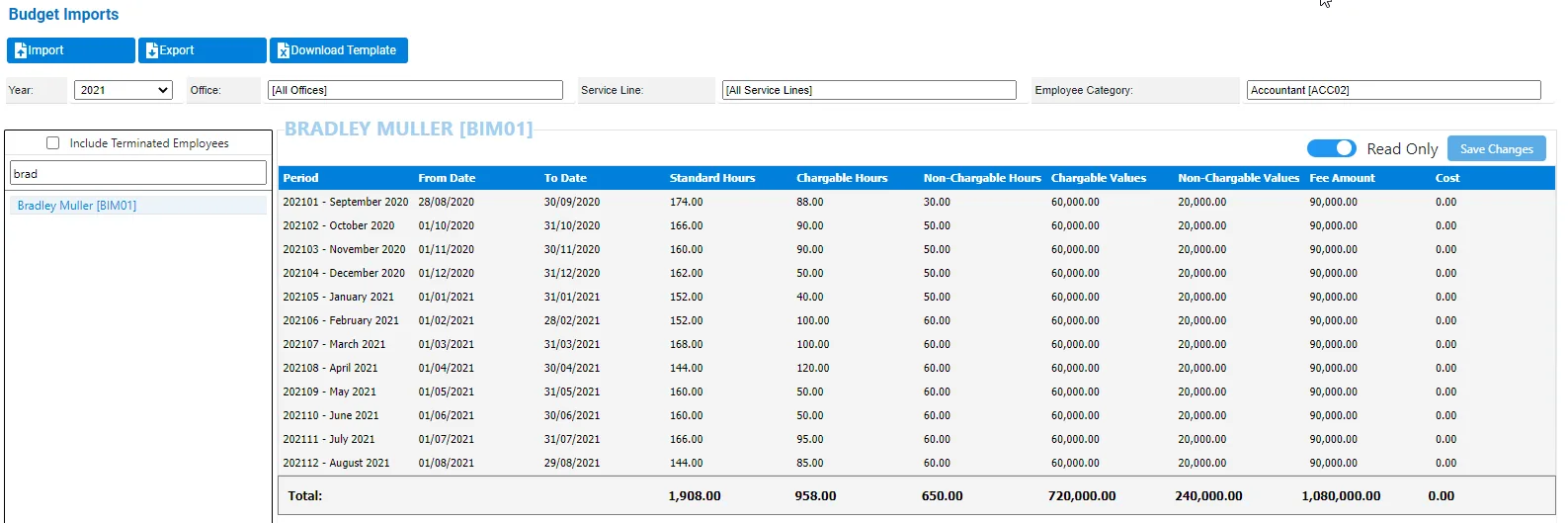Enable Include Terminated Employees checkbox
Screen dimensions: 1568x523
(x=53, y=143)
